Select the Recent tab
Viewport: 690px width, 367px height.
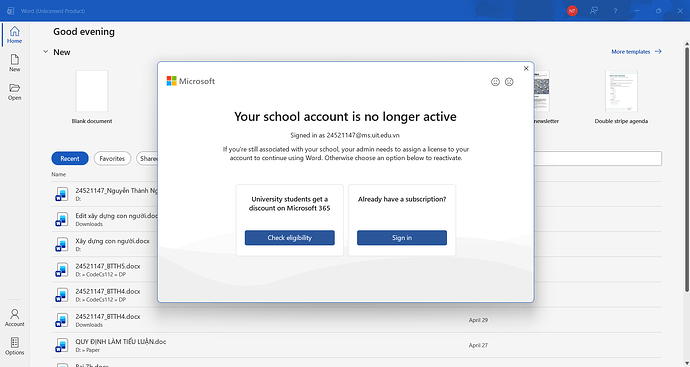point(70,158)
